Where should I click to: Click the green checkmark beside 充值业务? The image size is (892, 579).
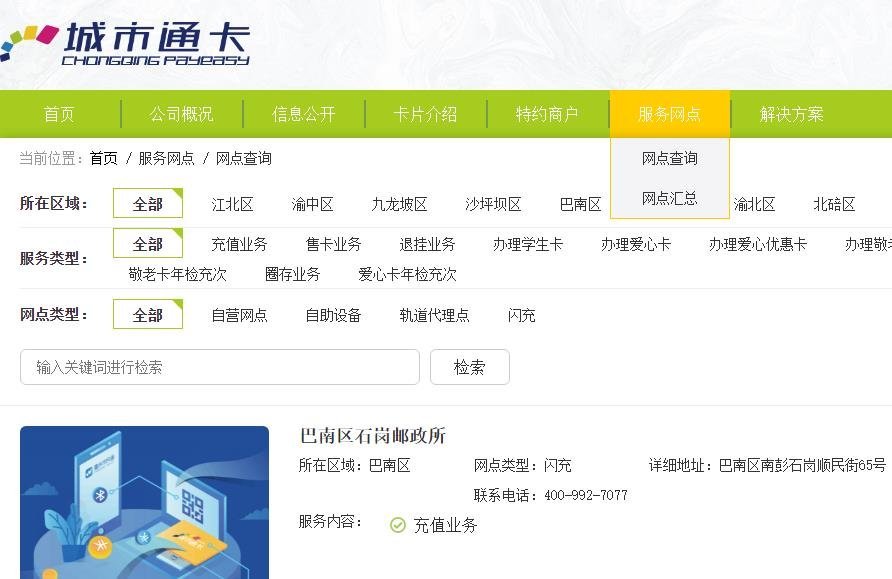tap(398, 525)
